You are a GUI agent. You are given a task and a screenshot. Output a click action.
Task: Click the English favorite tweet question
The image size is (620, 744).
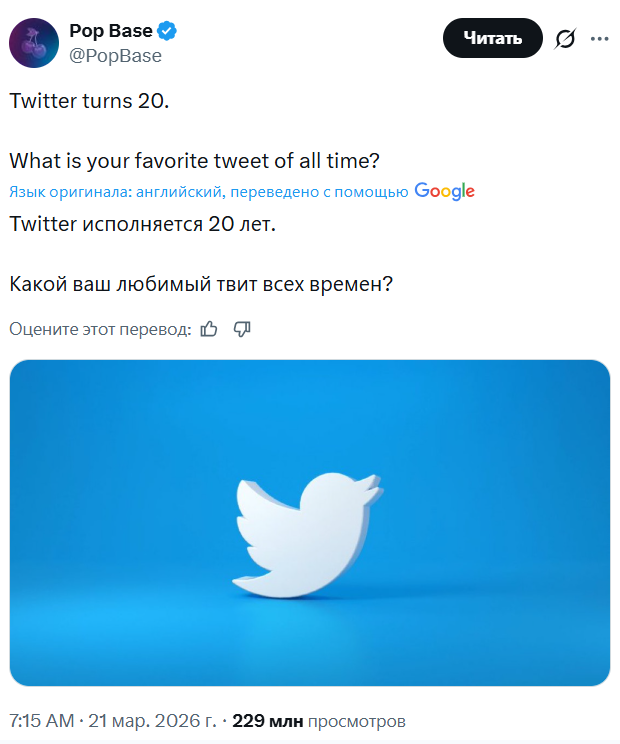194,160
